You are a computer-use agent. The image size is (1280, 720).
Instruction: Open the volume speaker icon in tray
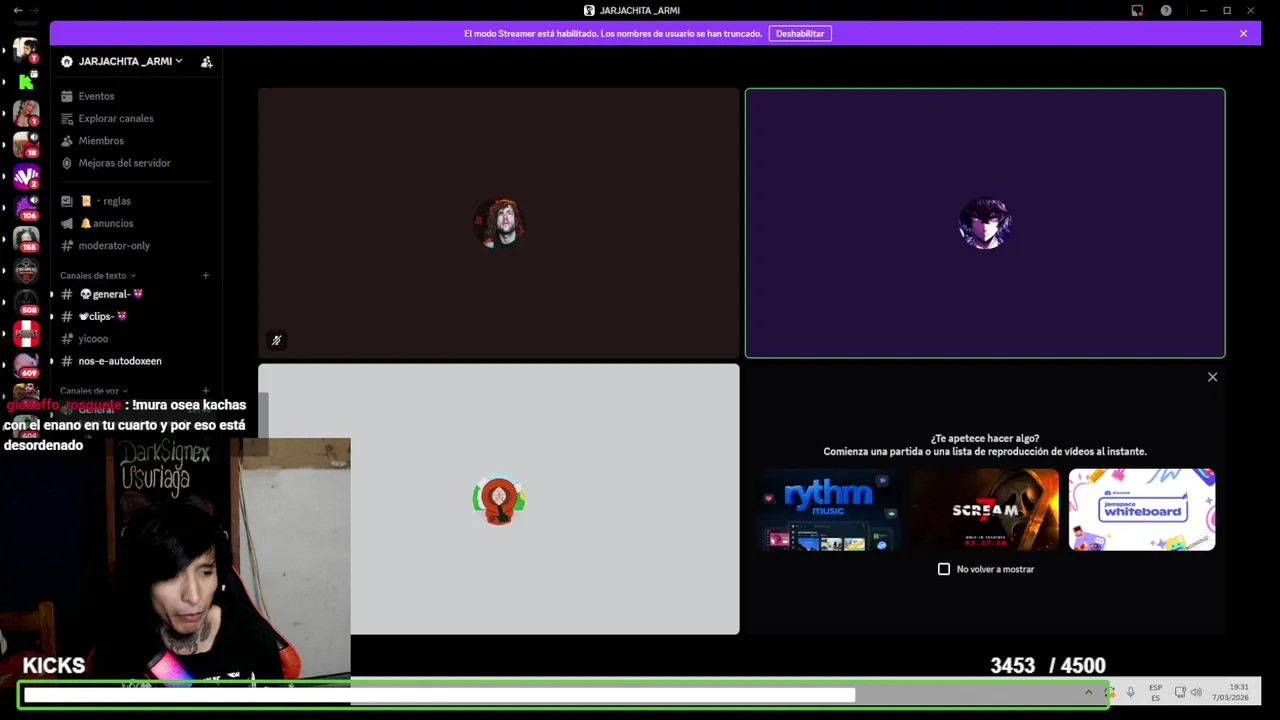1196,692
